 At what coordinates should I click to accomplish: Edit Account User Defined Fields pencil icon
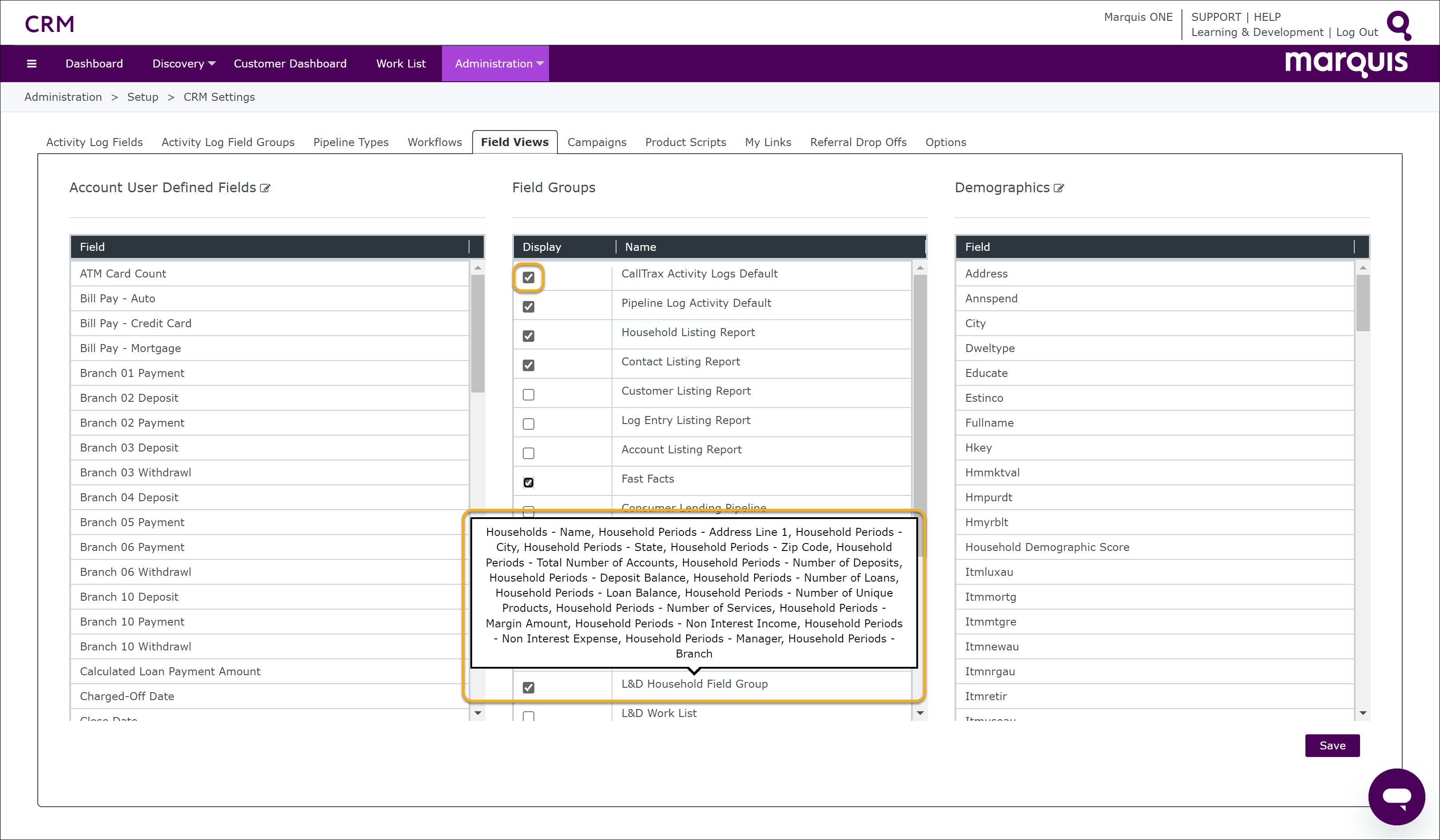[x=265, y=188]
